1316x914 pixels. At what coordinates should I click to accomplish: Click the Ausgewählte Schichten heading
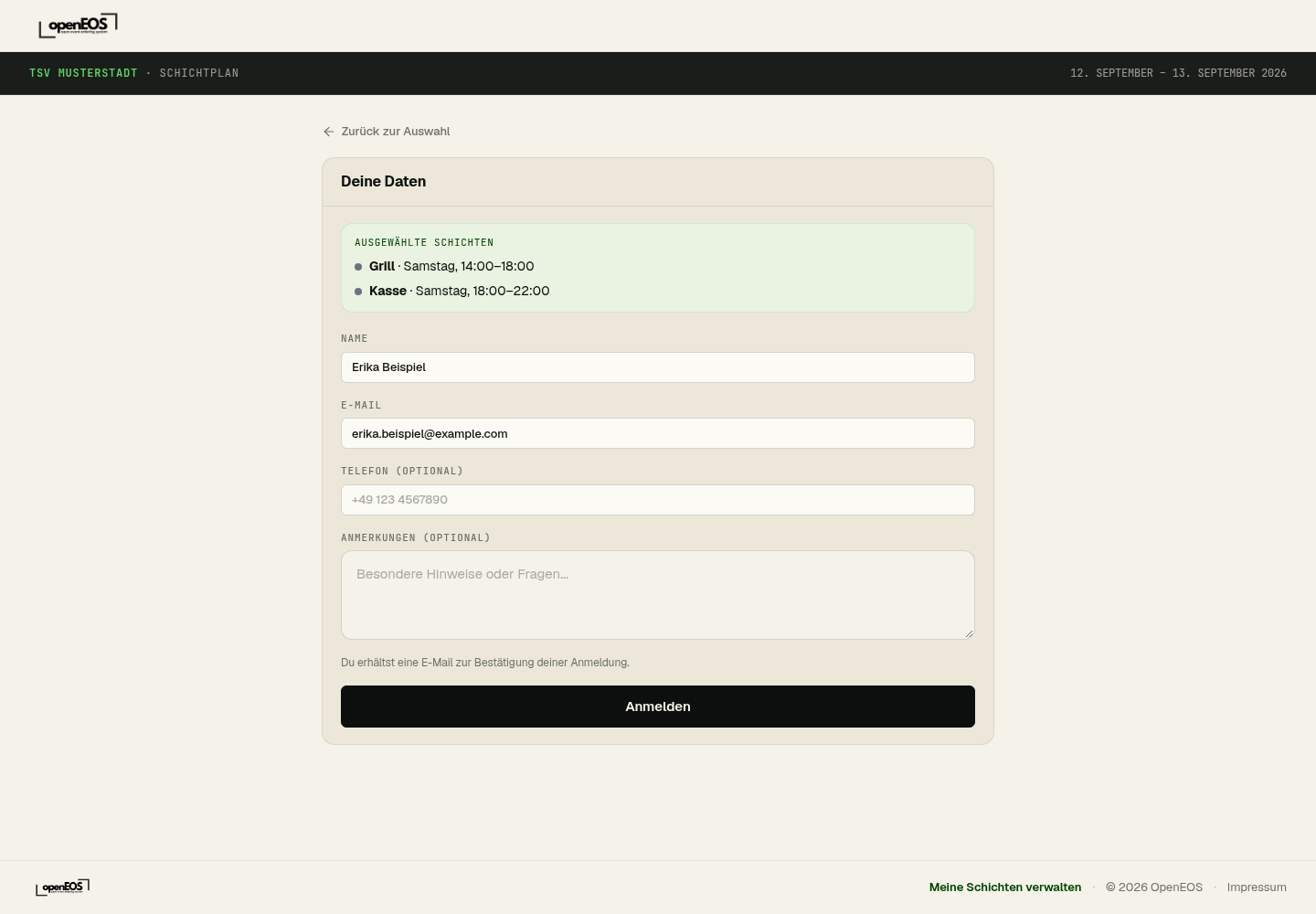point(424,242)
